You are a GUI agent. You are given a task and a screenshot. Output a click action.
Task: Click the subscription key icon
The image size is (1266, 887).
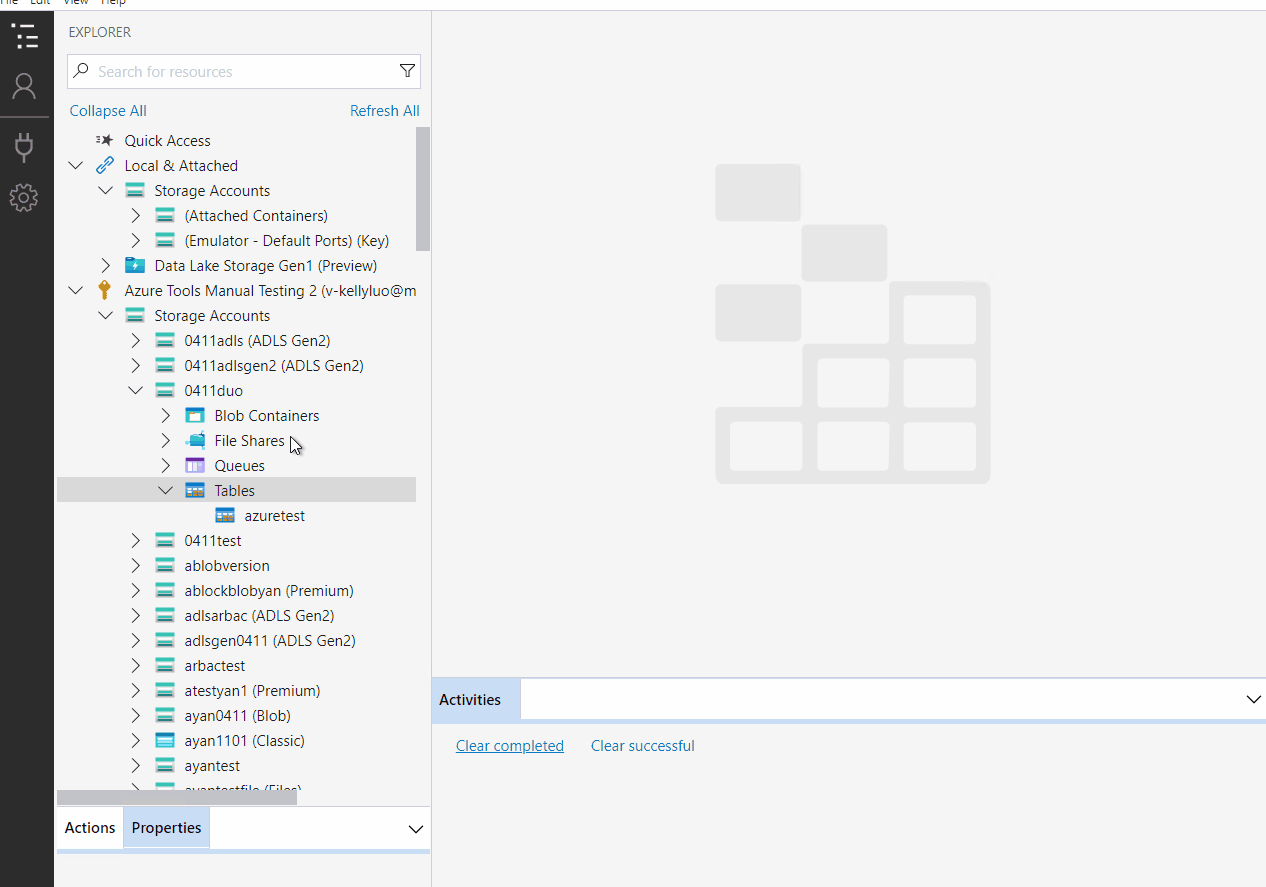[x=104, y=291]
